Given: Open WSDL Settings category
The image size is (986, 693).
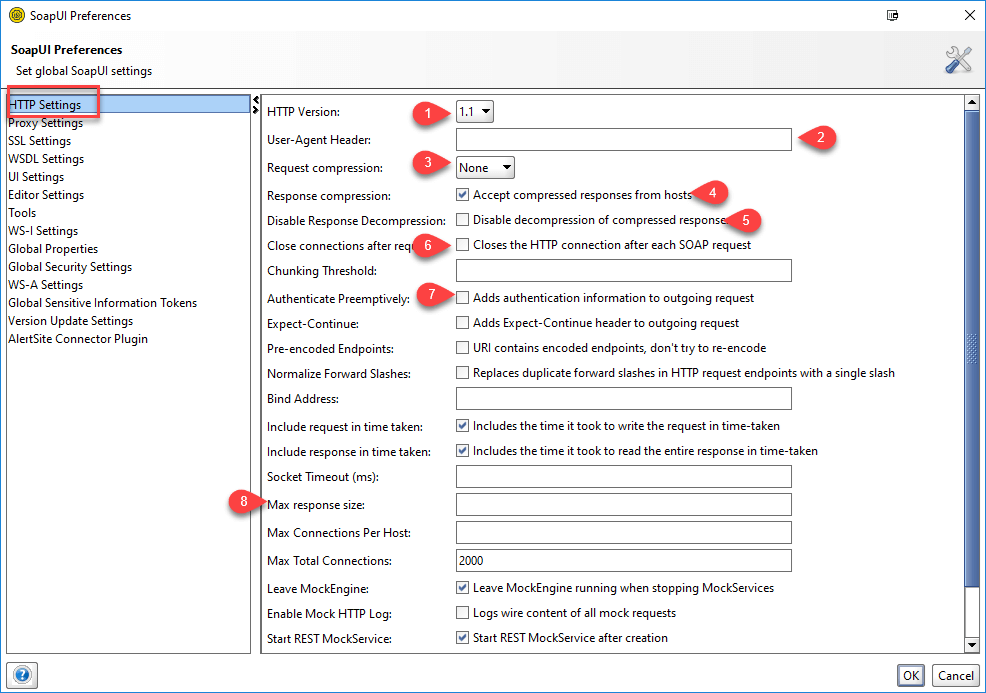Looking at the screenshot, I should coord(46,159).
